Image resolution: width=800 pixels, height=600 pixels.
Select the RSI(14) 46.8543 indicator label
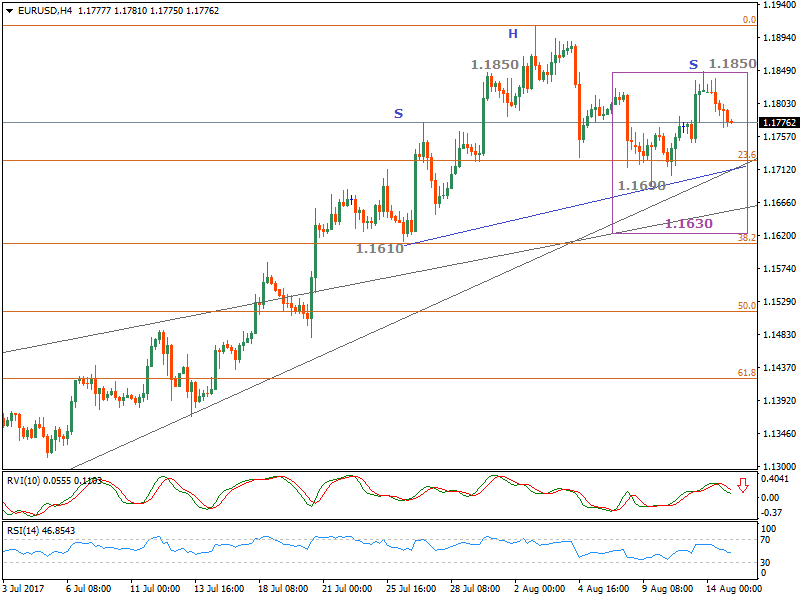point(41,531)
